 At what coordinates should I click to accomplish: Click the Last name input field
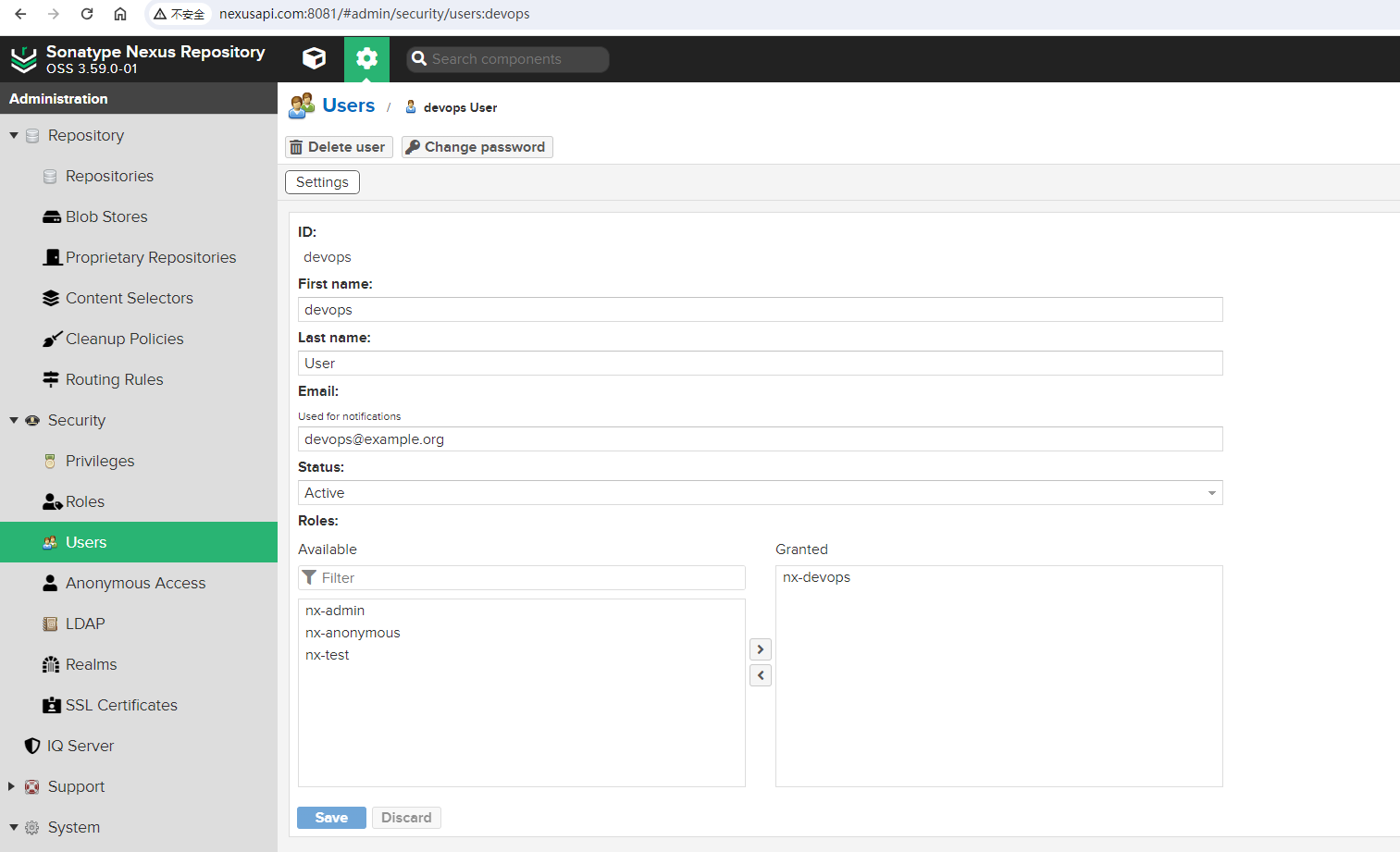[761, 363]
